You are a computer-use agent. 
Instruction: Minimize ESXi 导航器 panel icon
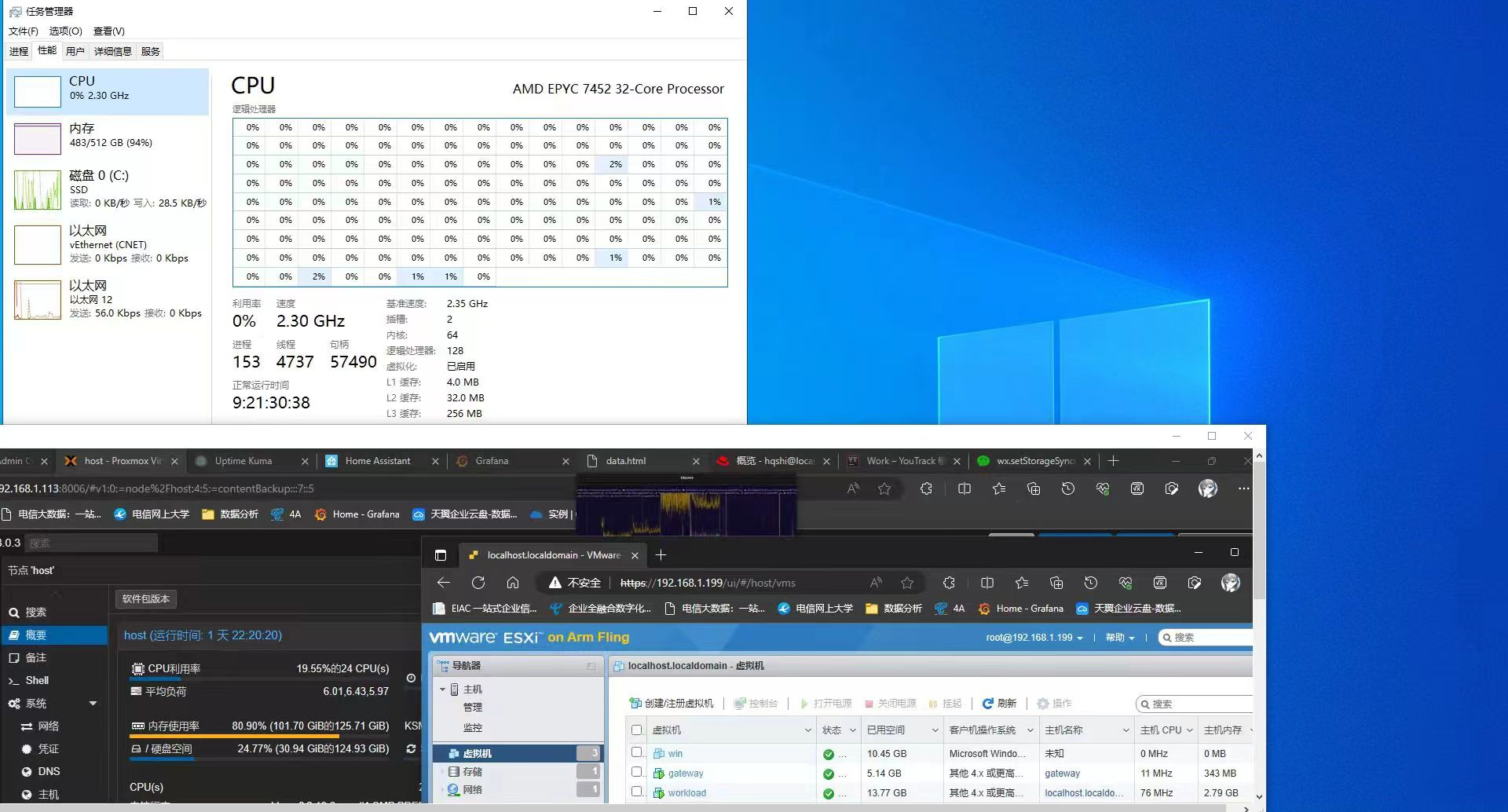[x=591, y=666]
